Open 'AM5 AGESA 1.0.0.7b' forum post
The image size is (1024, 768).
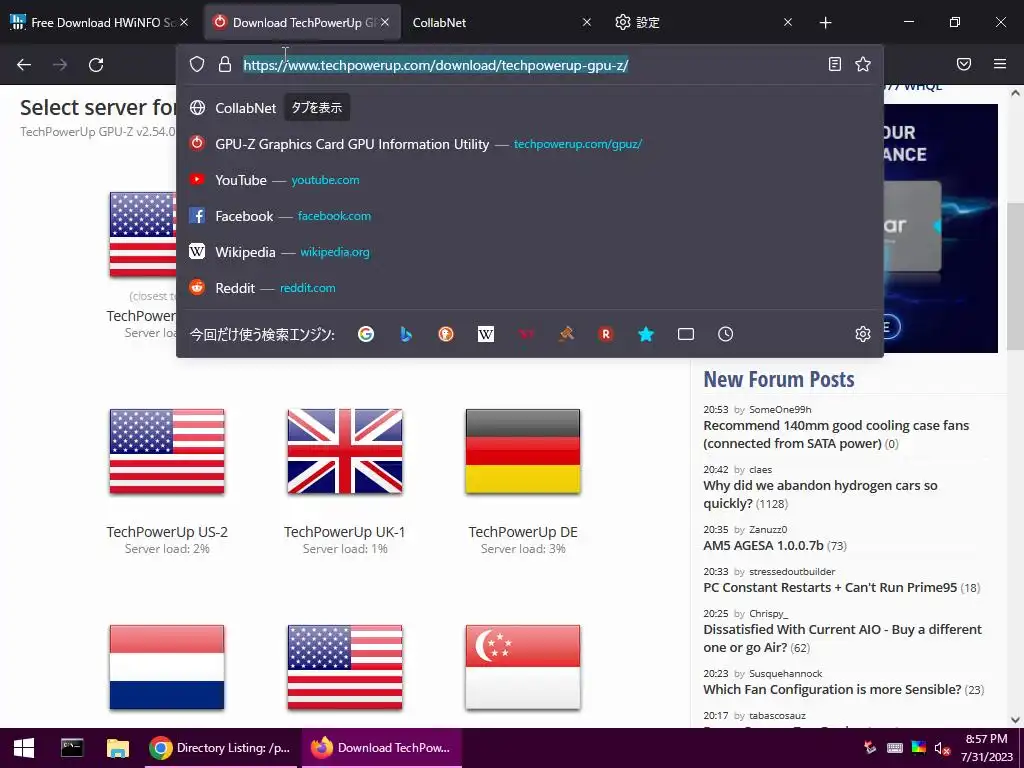point(763,545)
